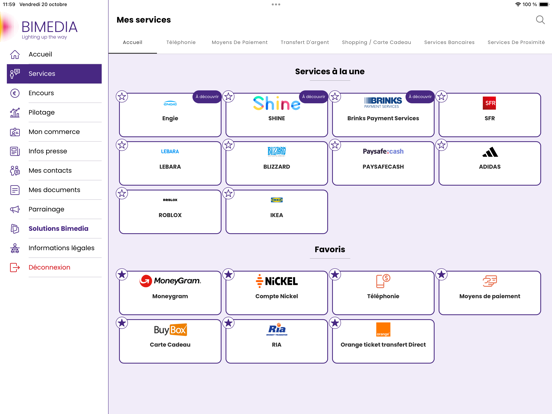
Task: Open Encours in the sidebar menu
Action: (54, 93)
